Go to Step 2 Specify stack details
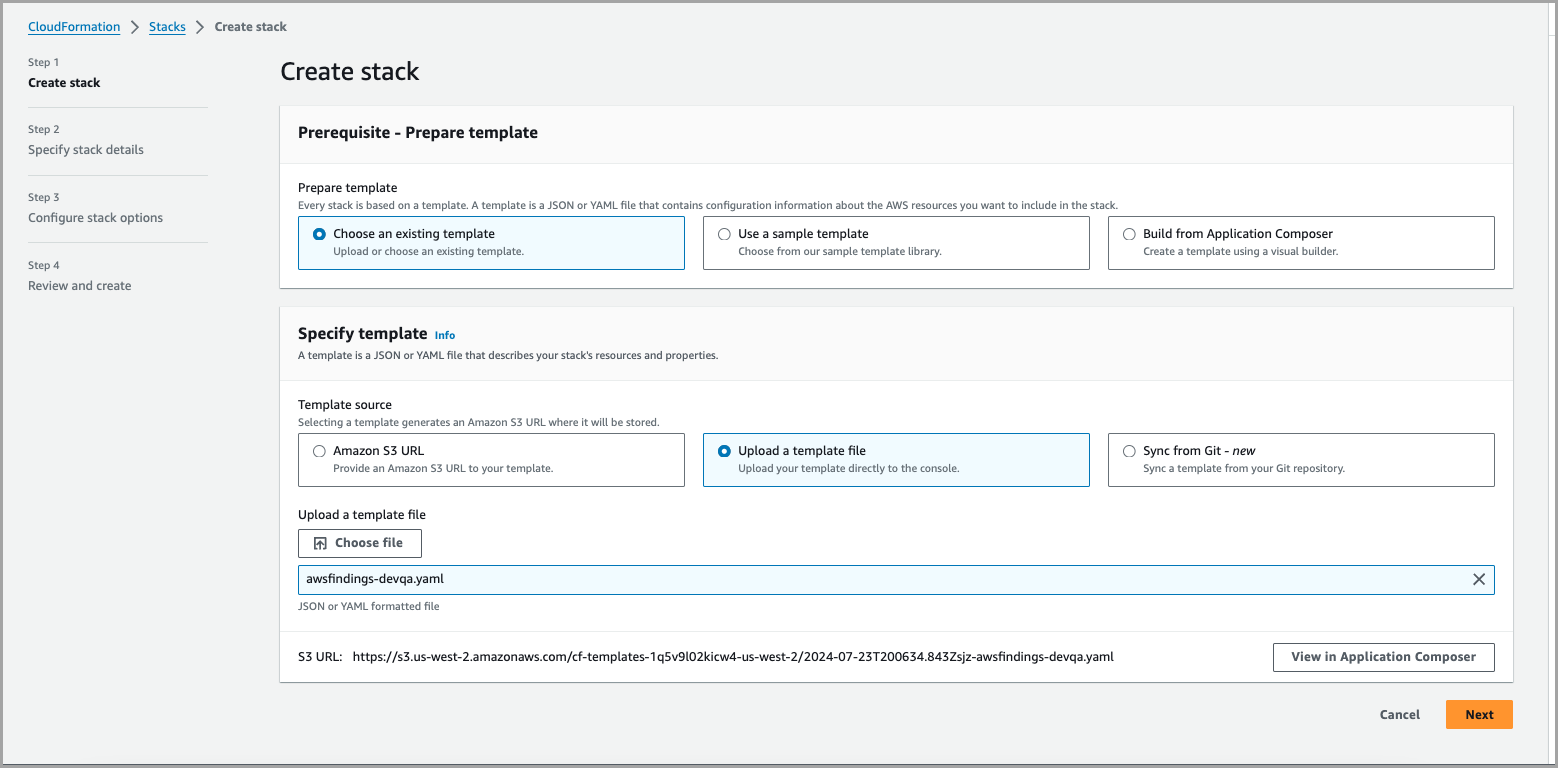The width and height of the screenshot is (1558, 768). 85,149
